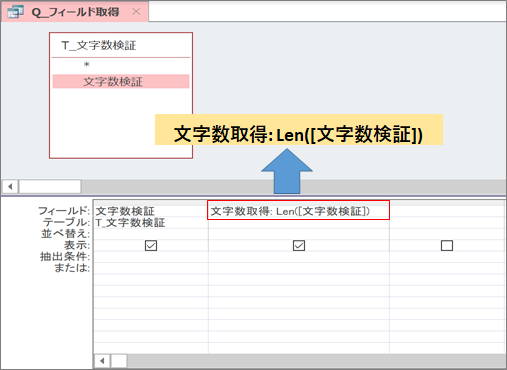Click the 文字数検証 field cell in grid

pyautogui.click(x=151, y=211)
